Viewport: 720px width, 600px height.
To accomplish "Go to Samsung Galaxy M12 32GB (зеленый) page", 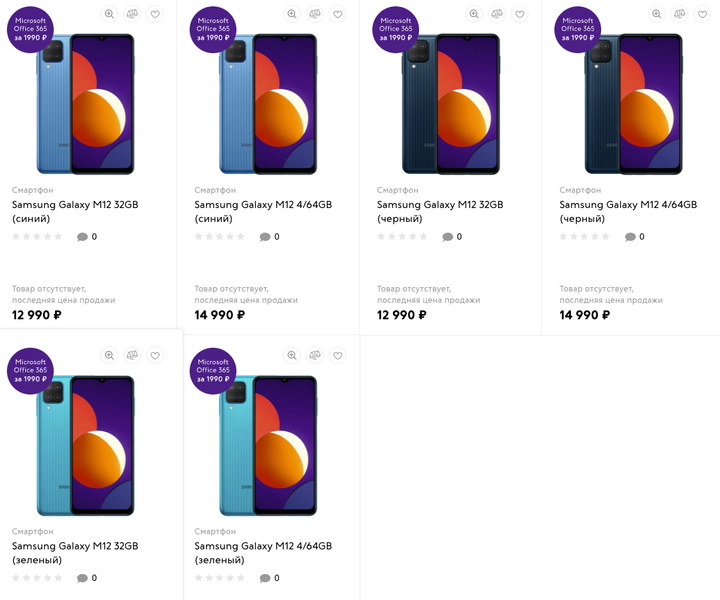I will pos(75,553).
